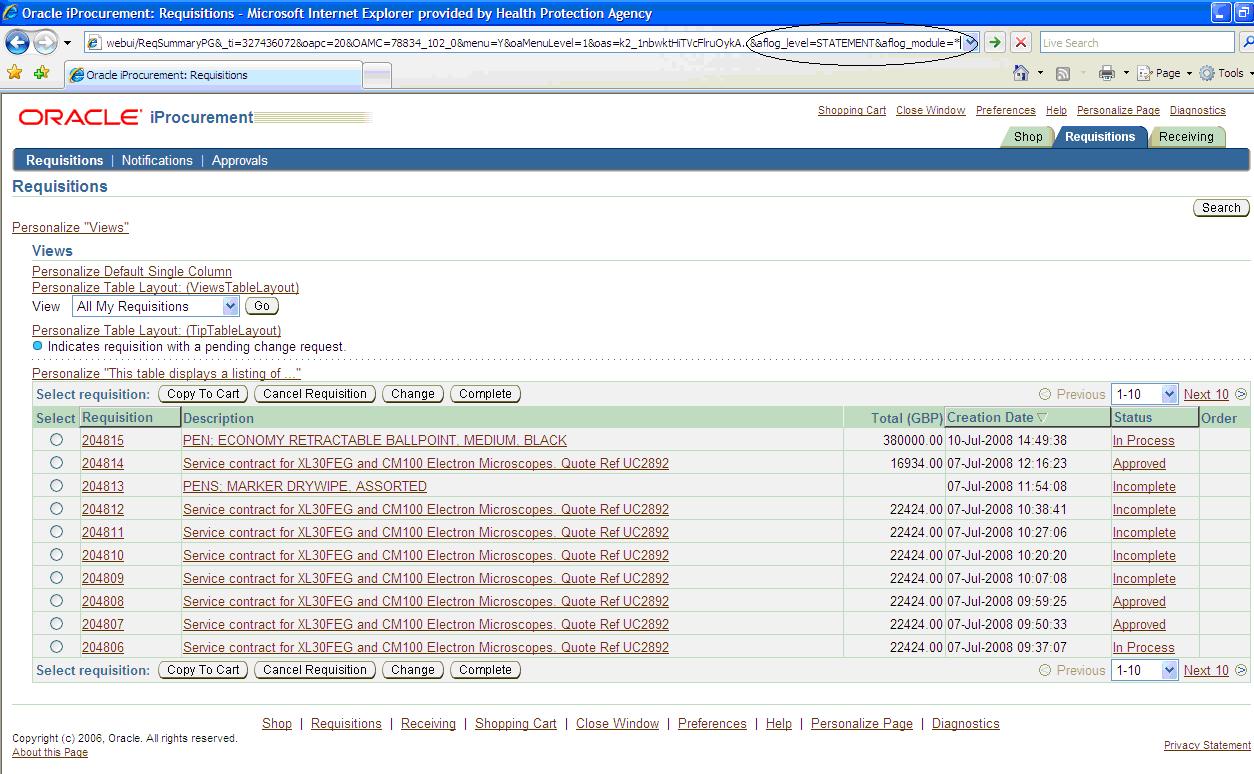Open requisition link 204815
The image size is (1254, 774).
[103, 440]
